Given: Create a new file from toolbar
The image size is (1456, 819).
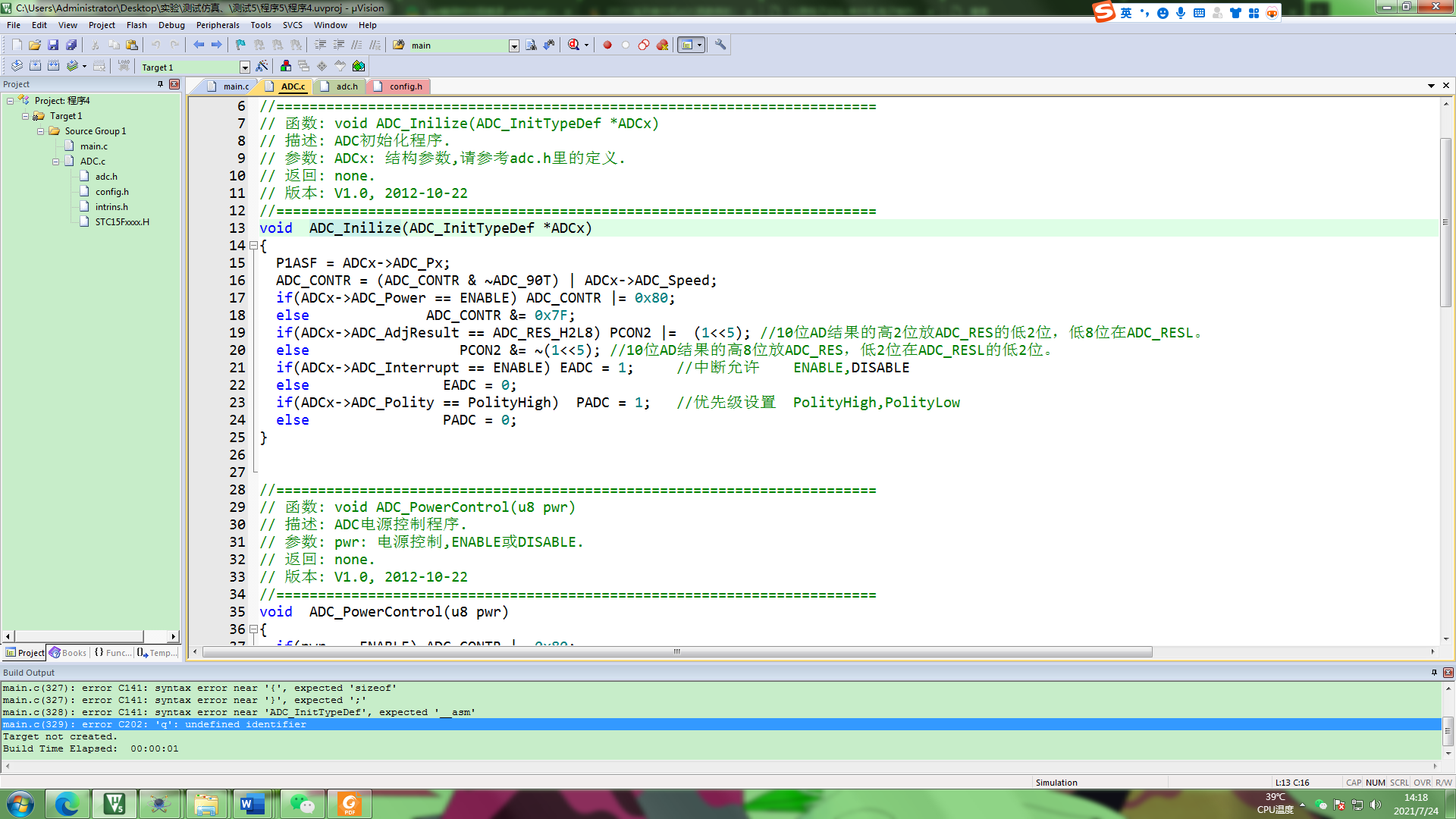Looking at the screenshot, I should [x=17, y=45].
